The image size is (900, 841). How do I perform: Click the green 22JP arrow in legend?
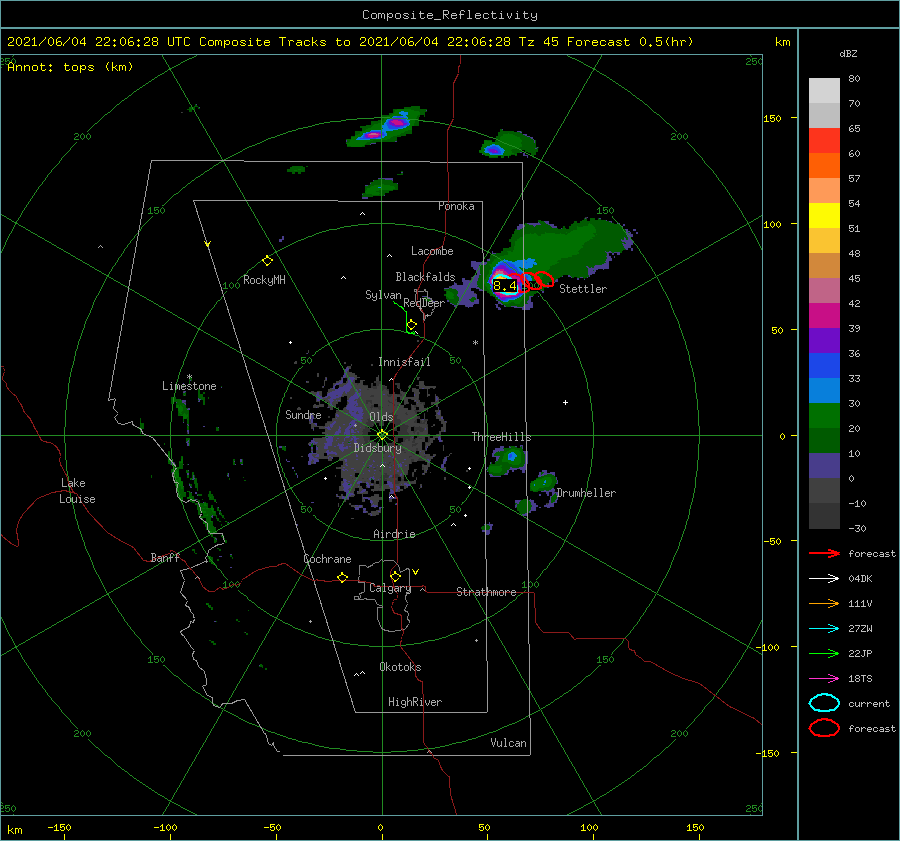824,653
